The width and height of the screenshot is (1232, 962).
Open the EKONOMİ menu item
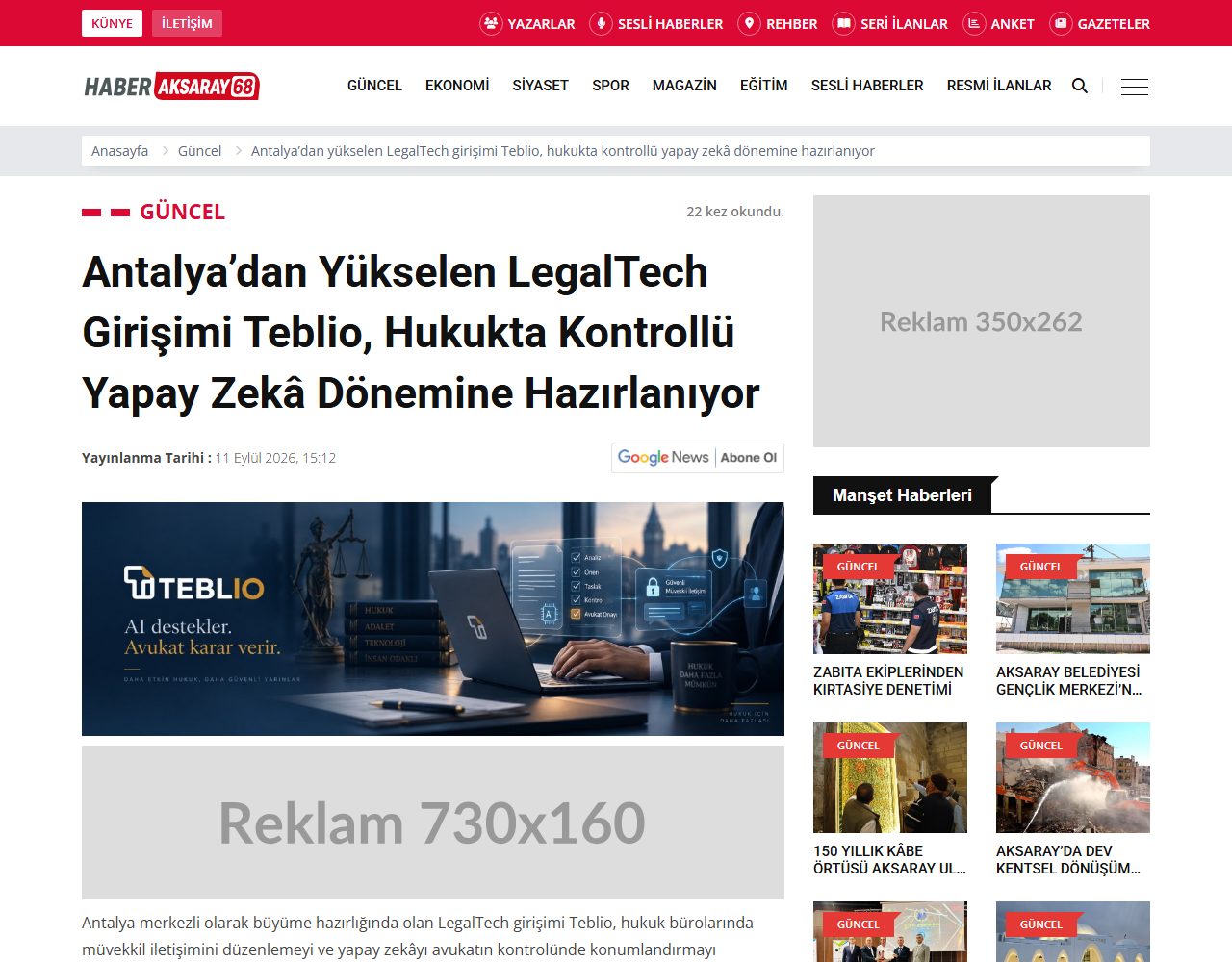click(x=457, y=86)
